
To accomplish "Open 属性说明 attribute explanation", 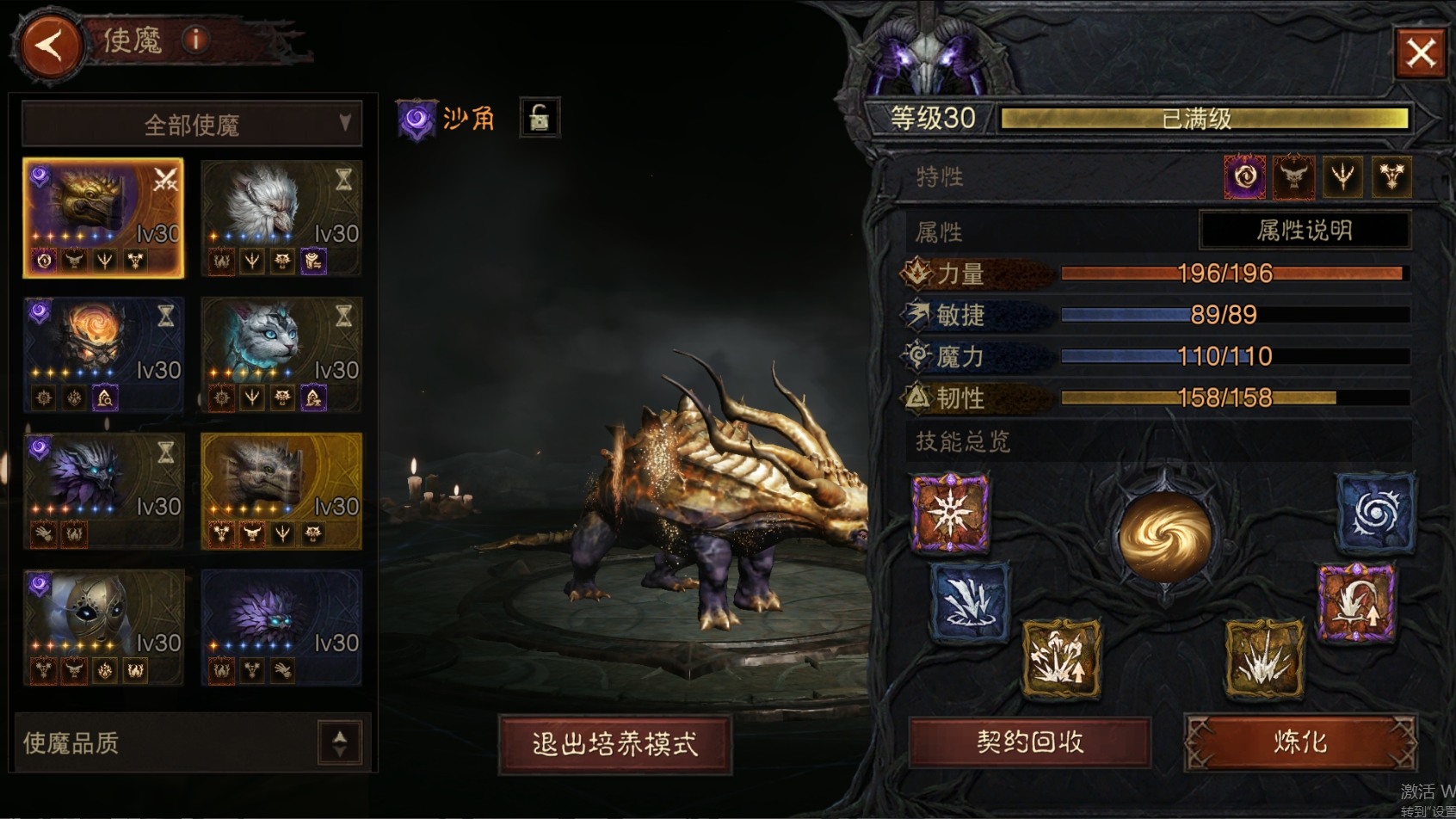I will point(1305,231).
